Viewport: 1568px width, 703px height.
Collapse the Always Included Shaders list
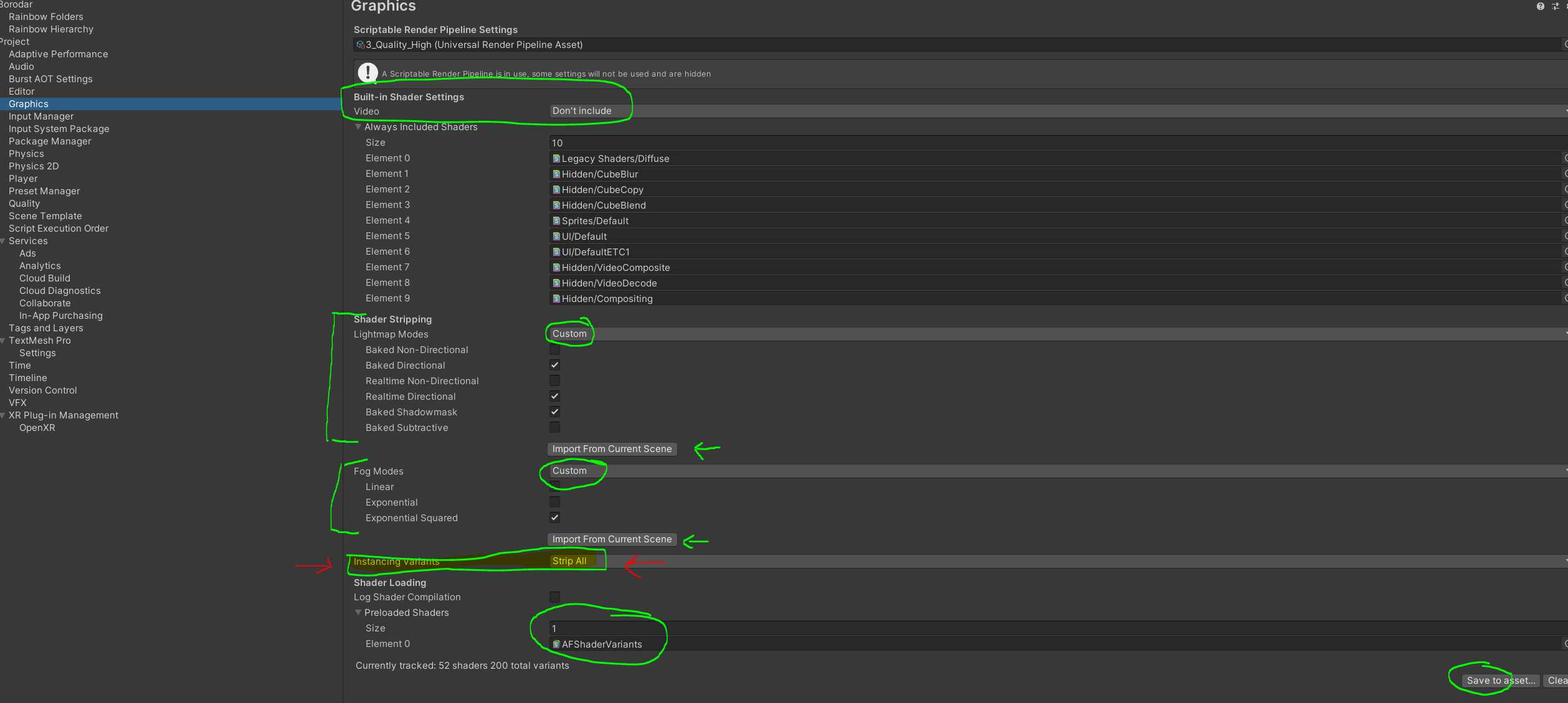point(358,127)
